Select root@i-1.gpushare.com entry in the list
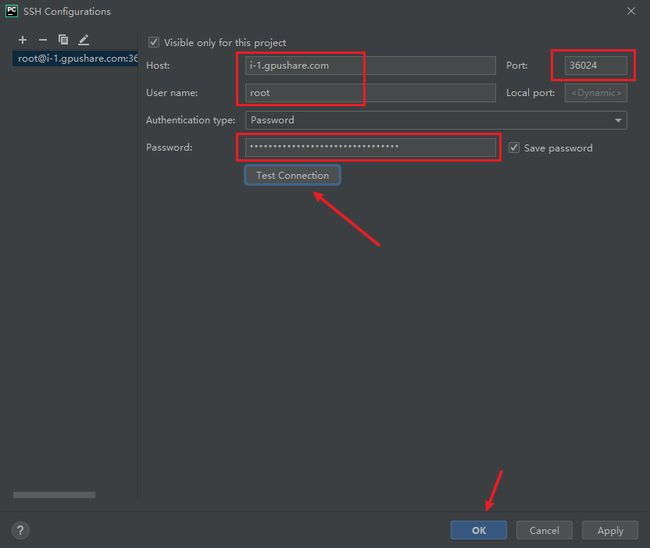Viewport: 650px width, 548px height. (x=75, y=58)
